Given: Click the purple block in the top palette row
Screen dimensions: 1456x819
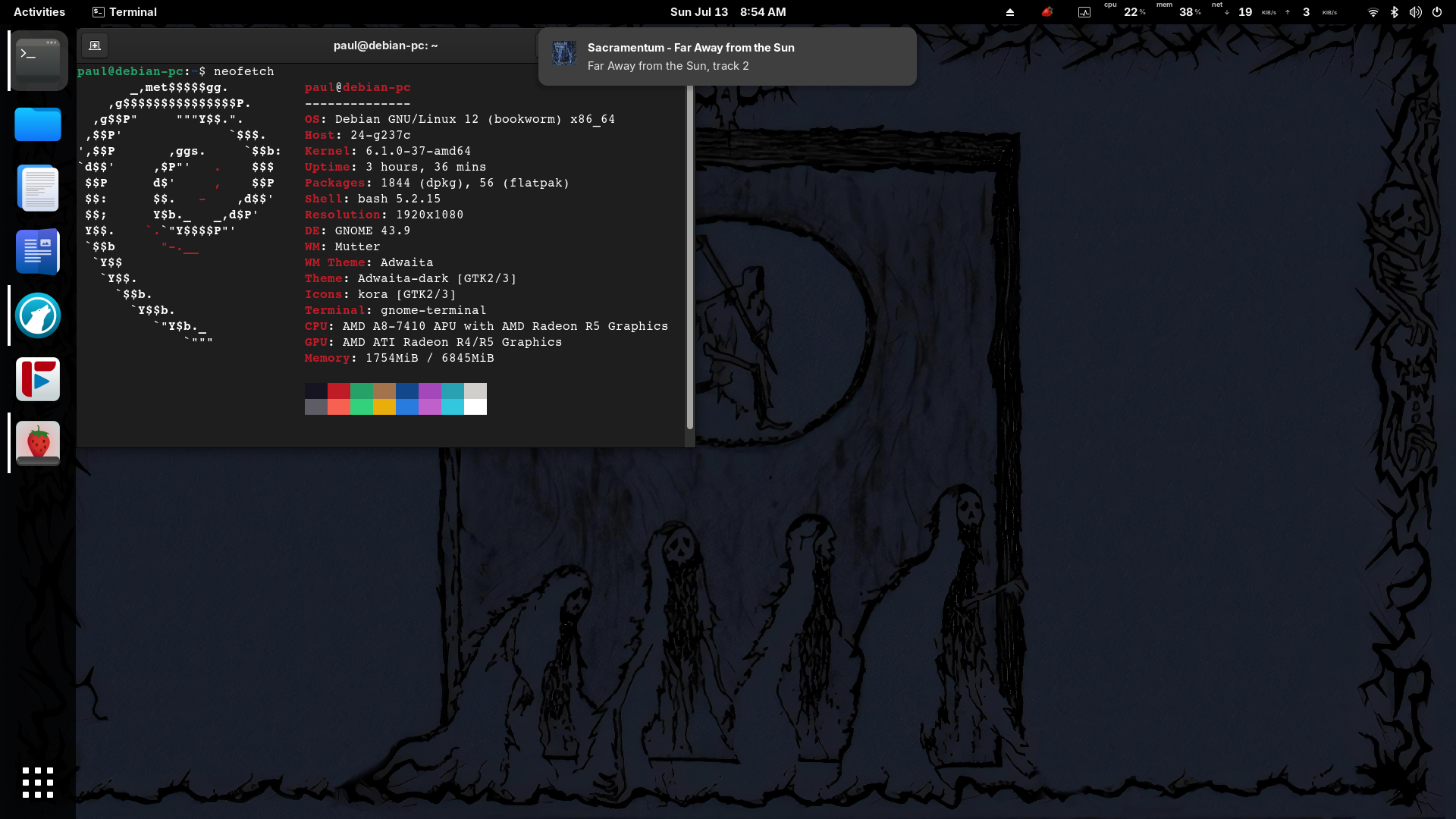Looking at the screenshot, I should click(430, 391).
